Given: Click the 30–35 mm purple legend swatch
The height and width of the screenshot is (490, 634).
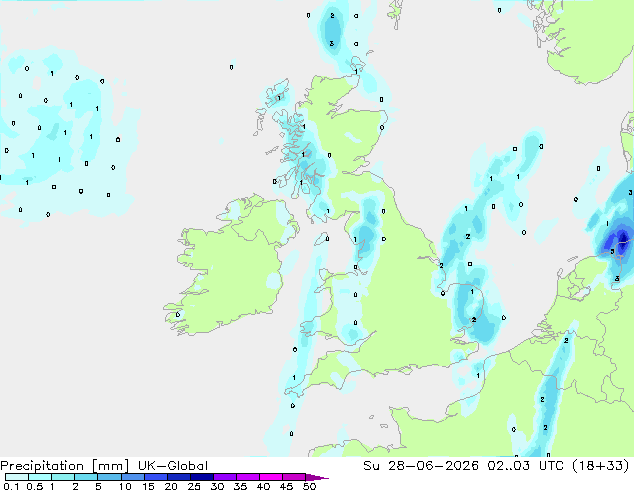Looking at the screenshot, I should tap(225, 477).
